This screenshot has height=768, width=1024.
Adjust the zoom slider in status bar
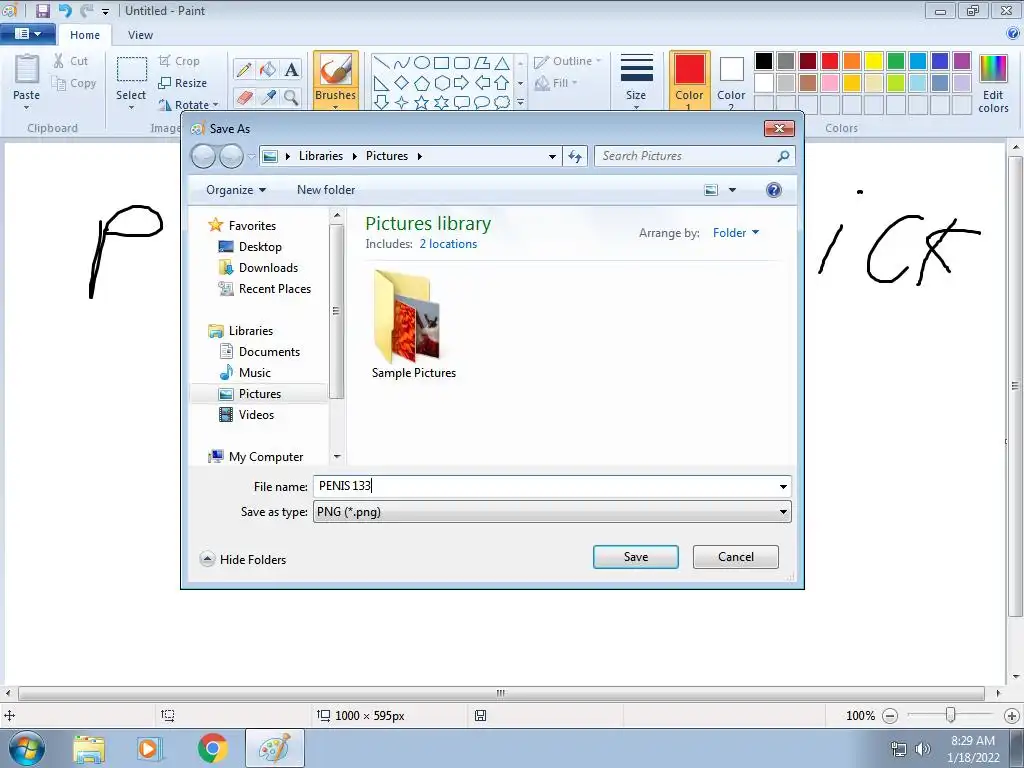click(951, 716)
